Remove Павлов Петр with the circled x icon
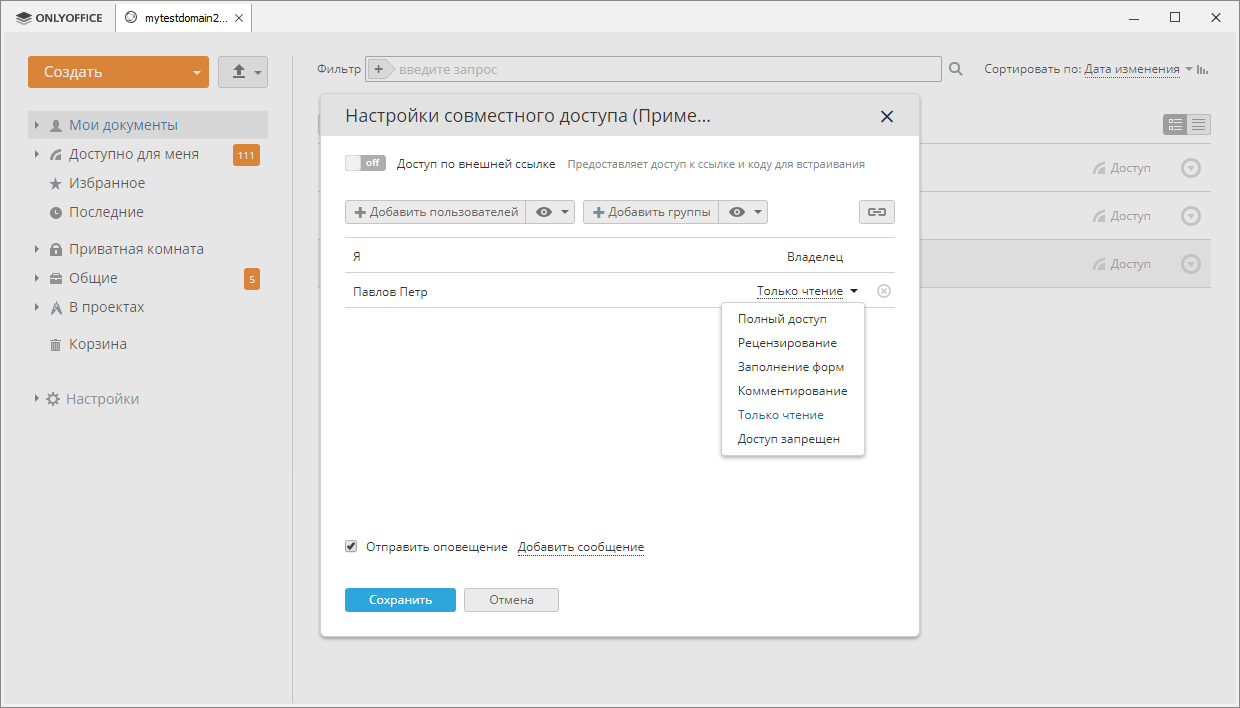 tap(884, 291)
